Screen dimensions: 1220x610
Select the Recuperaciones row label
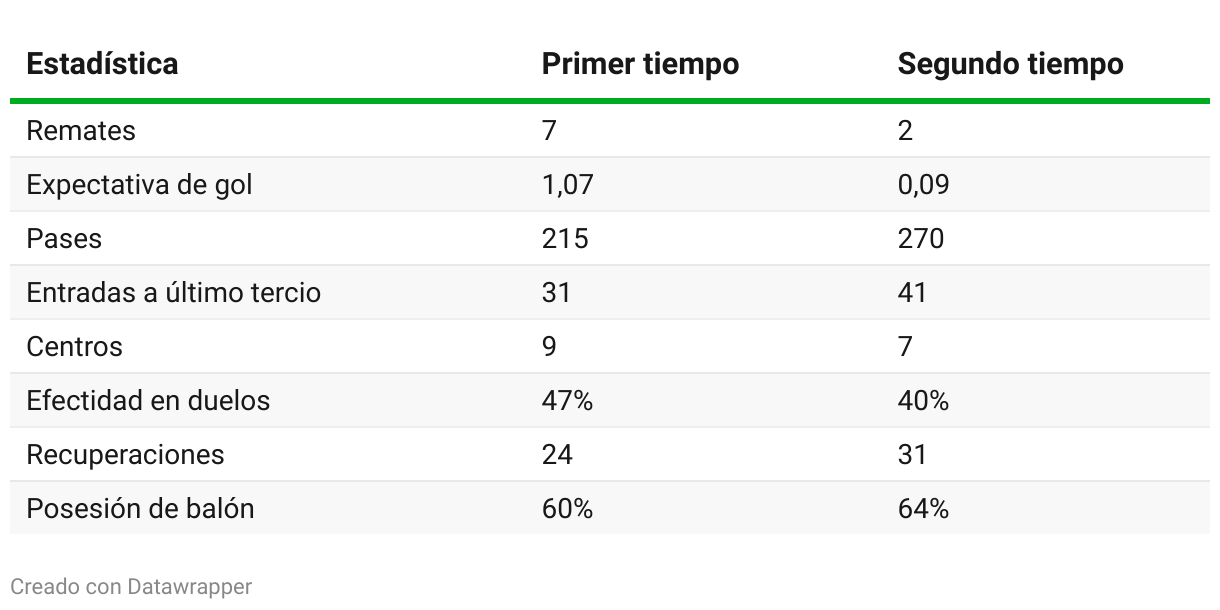click(x=125, y=455)
